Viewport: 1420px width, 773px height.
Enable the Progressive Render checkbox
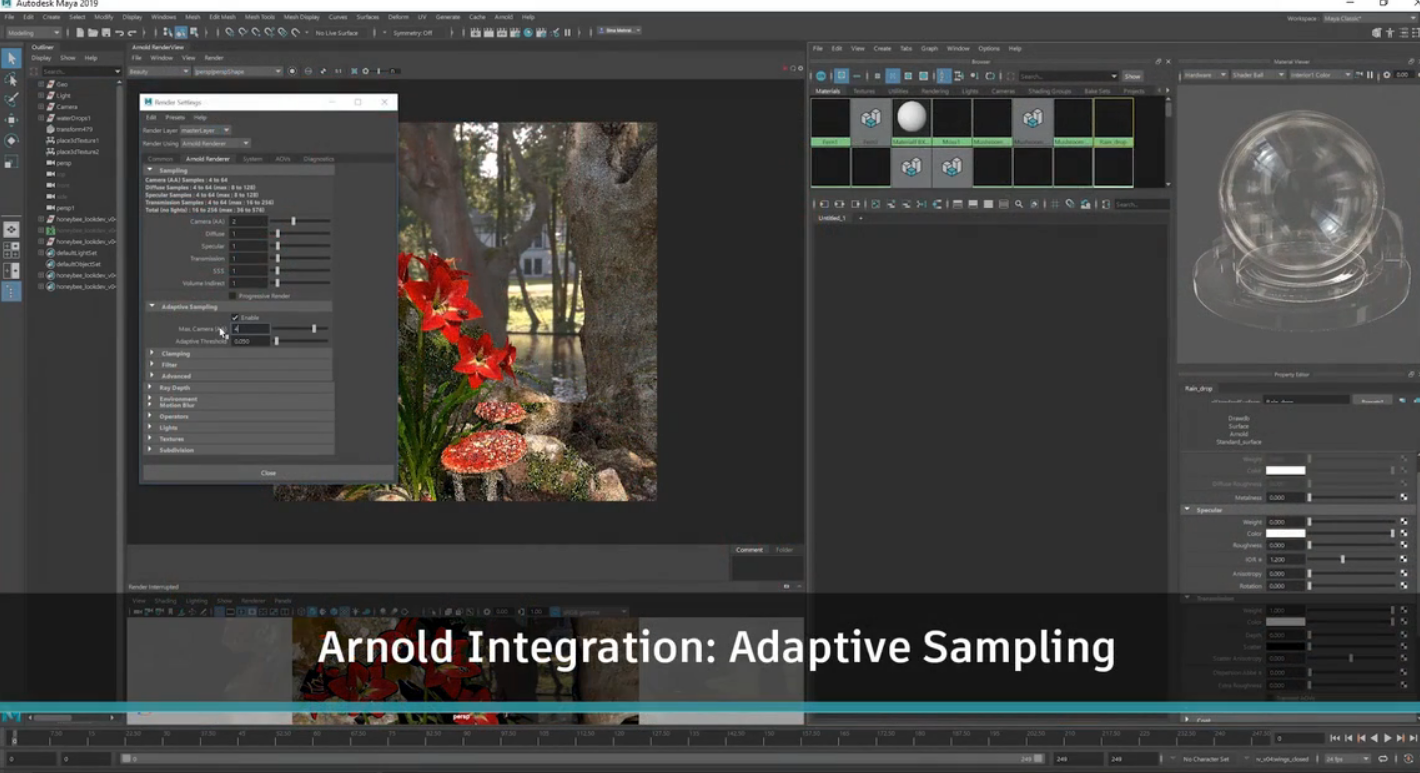(233, 296)
